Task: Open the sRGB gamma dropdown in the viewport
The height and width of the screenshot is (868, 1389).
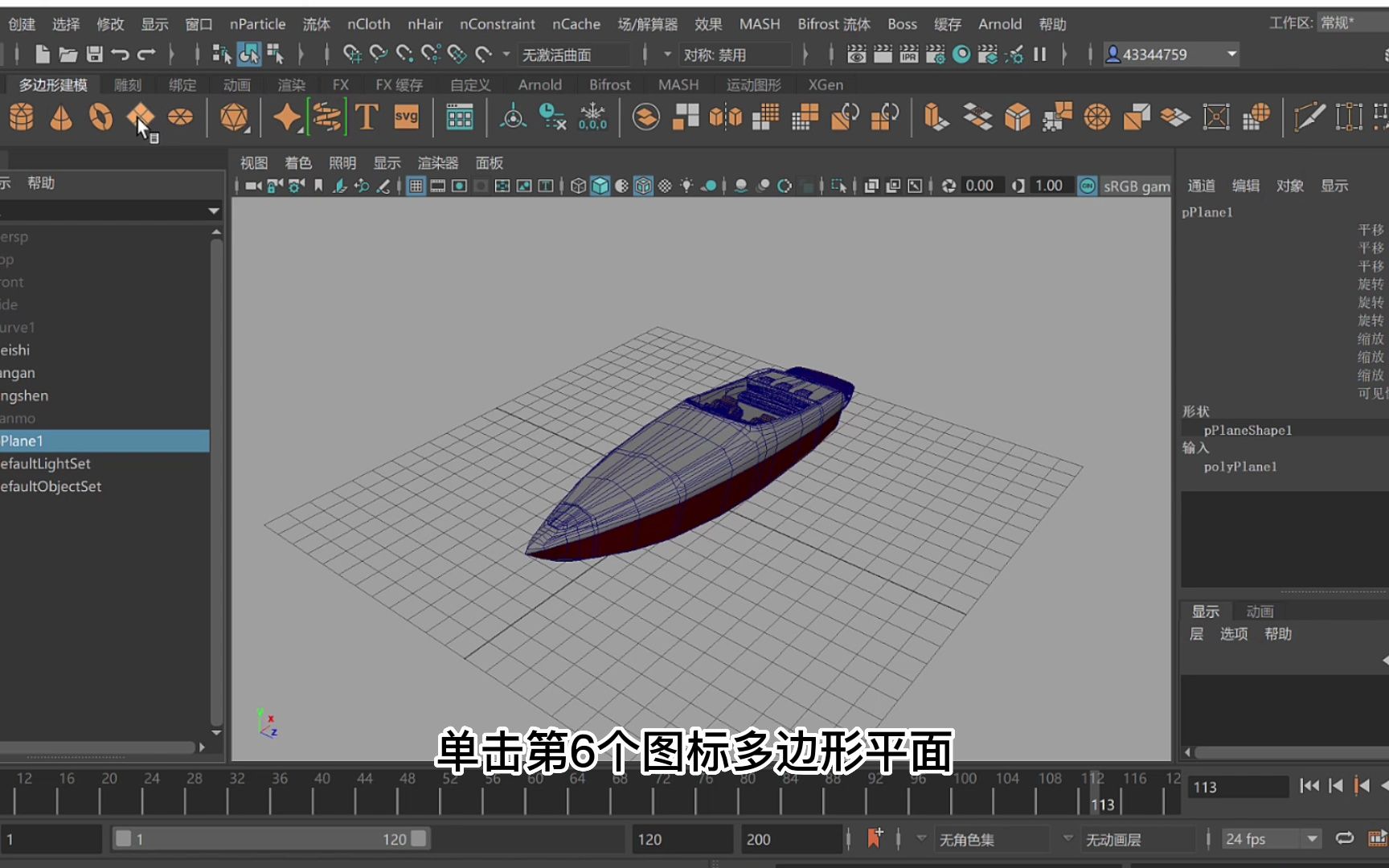Action: [x=1135, y=186]
